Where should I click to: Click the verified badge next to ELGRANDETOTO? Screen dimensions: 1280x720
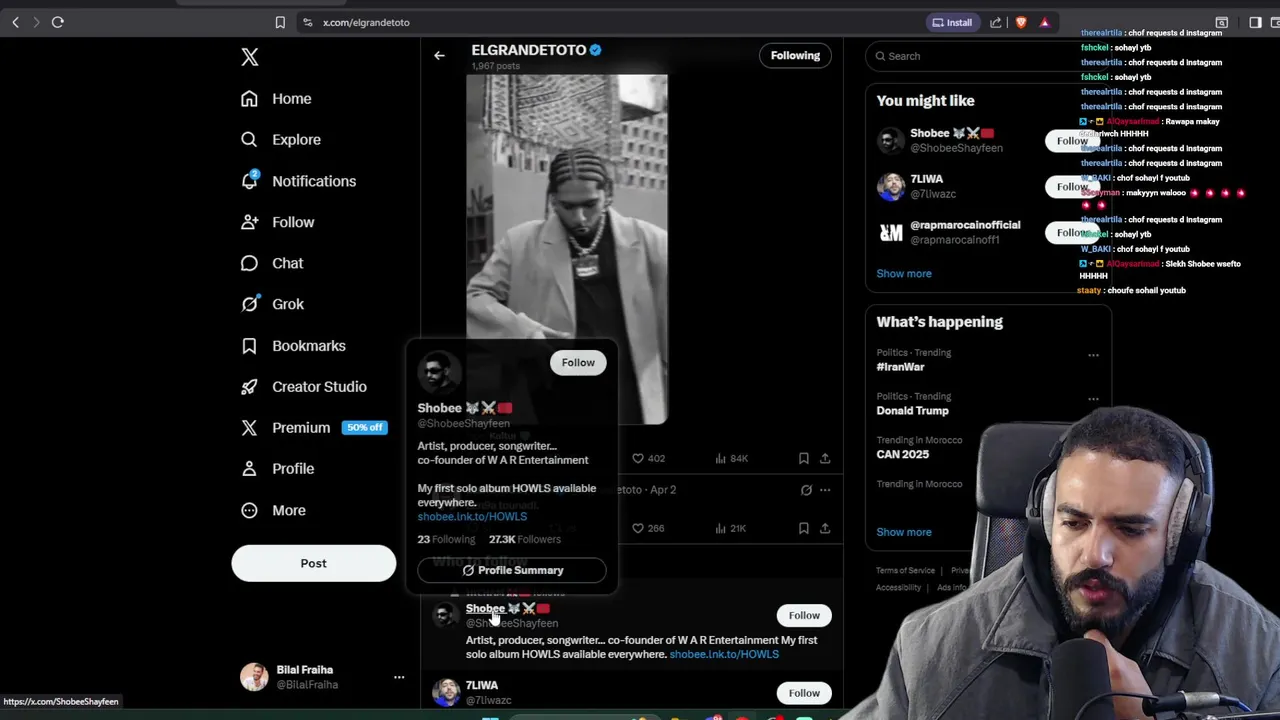(x=595, y=50)
